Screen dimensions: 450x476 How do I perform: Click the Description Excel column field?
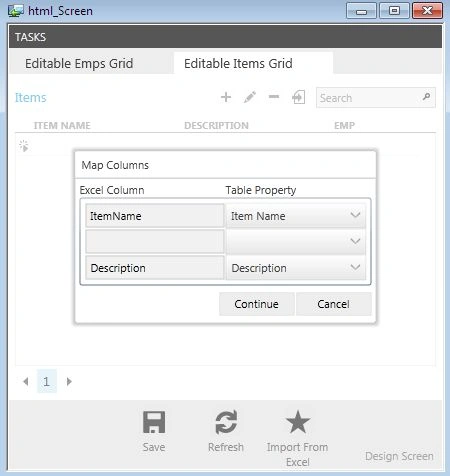[x=155, y=268]
